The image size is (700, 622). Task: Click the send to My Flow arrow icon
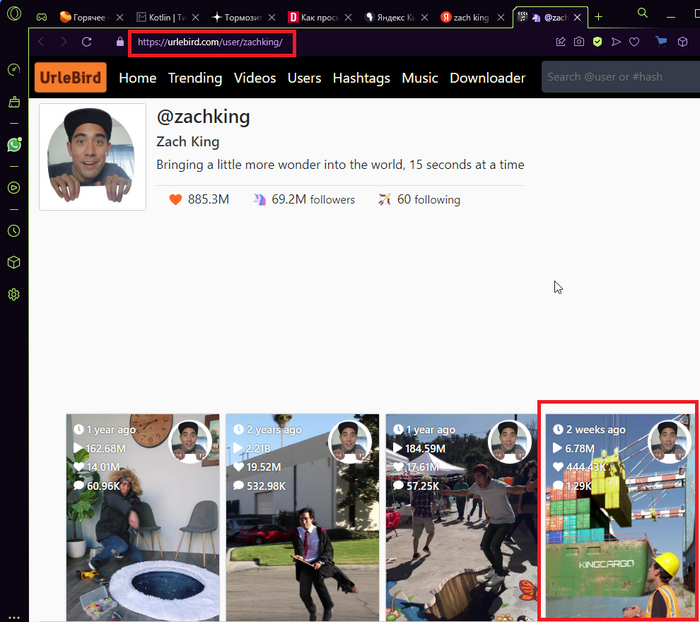pos(616,42)
